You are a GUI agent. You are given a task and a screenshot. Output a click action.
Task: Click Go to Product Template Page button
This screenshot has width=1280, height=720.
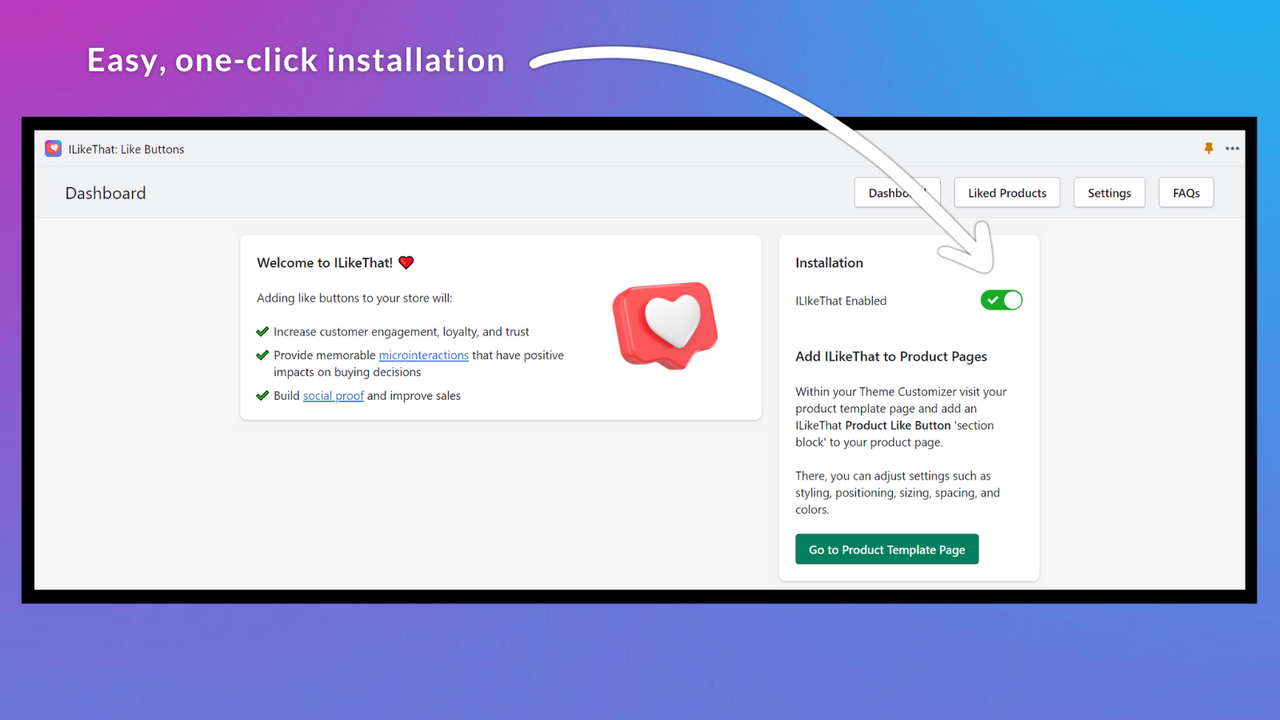coord(887,550)
